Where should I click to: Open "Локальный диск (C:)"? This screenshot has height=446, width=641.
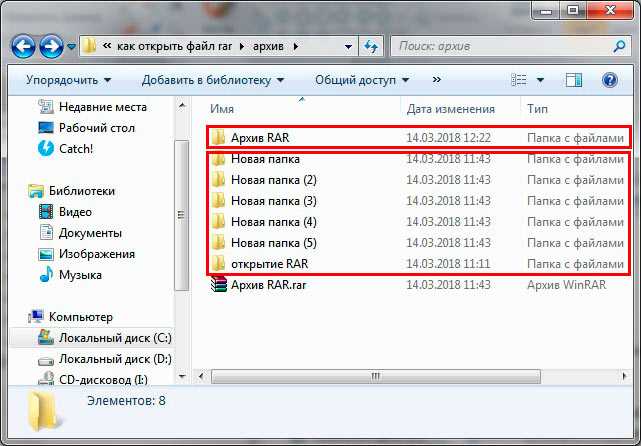[105, 338]
